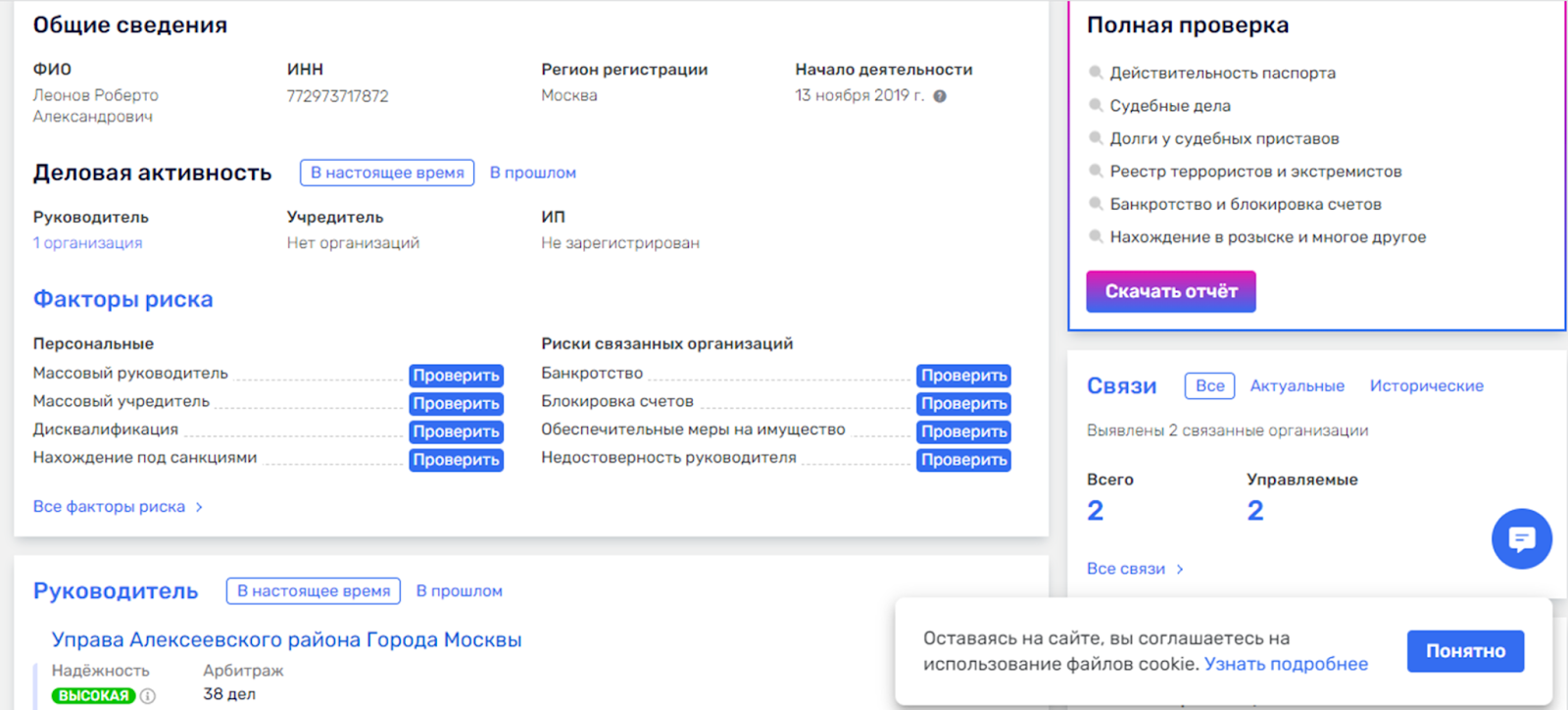
Task: Click info icon next to ВЫСОКАЯ badge
Action: tap(148, 695)
